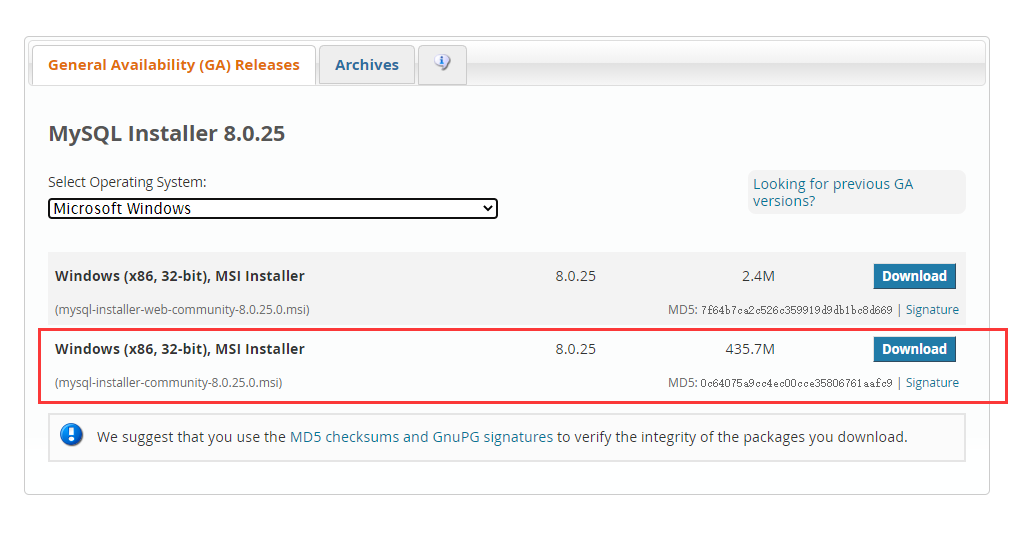The width and height of the screenshot is (1026, 545).
Task: Click MD5 hash of the 435.7M installer
Action: [x=796, y=383]
